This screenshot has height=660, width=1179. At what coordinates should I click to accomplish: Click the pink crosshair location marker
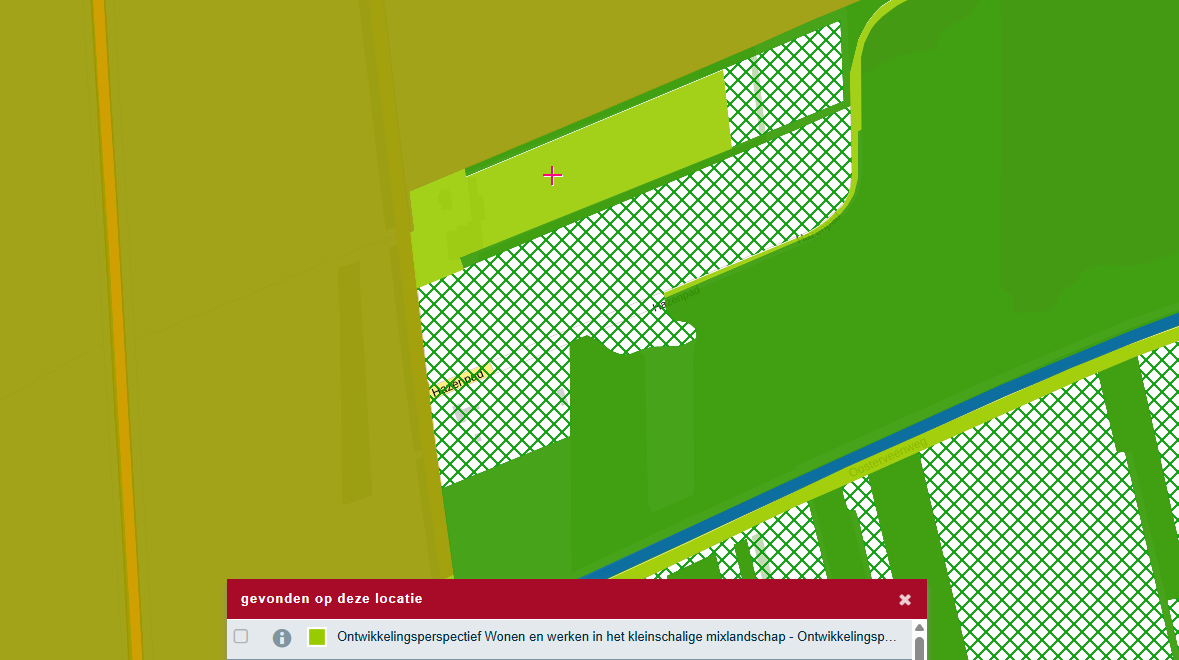point(553,176)
